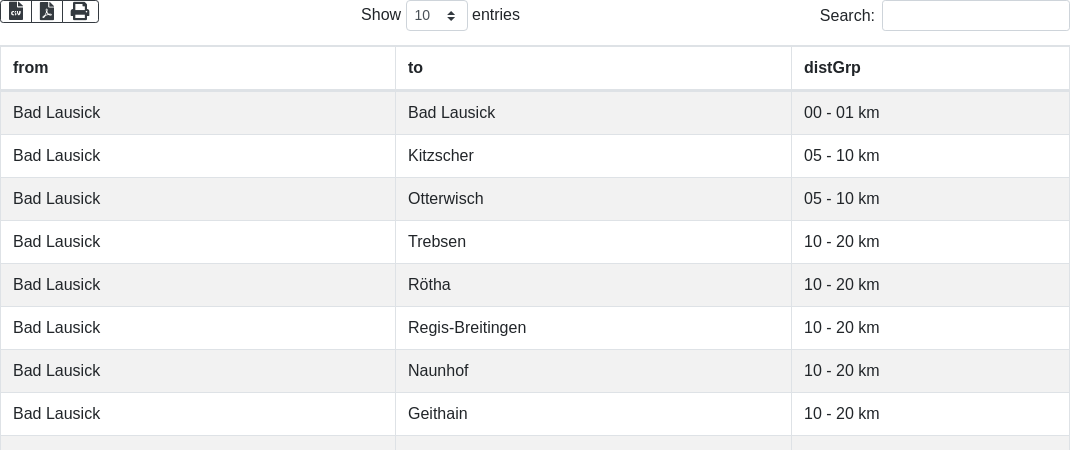The width and height of the screenshot is (1070, 450).
Task: Select the Kitzscher destination cell
Action: 594,156
